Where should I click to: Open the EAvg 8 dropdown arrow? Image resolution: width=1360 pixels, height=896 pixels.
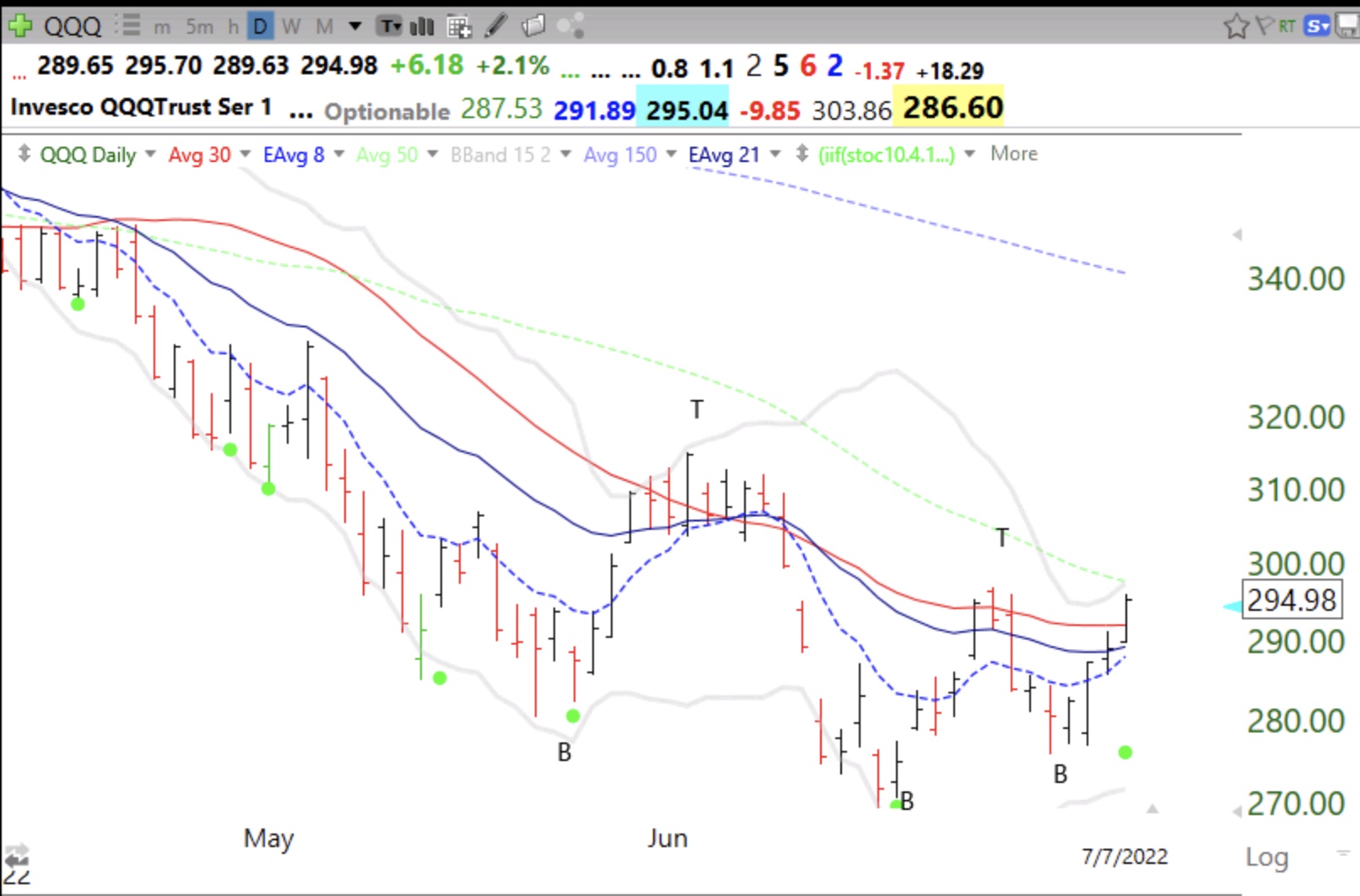pos(339,154)
